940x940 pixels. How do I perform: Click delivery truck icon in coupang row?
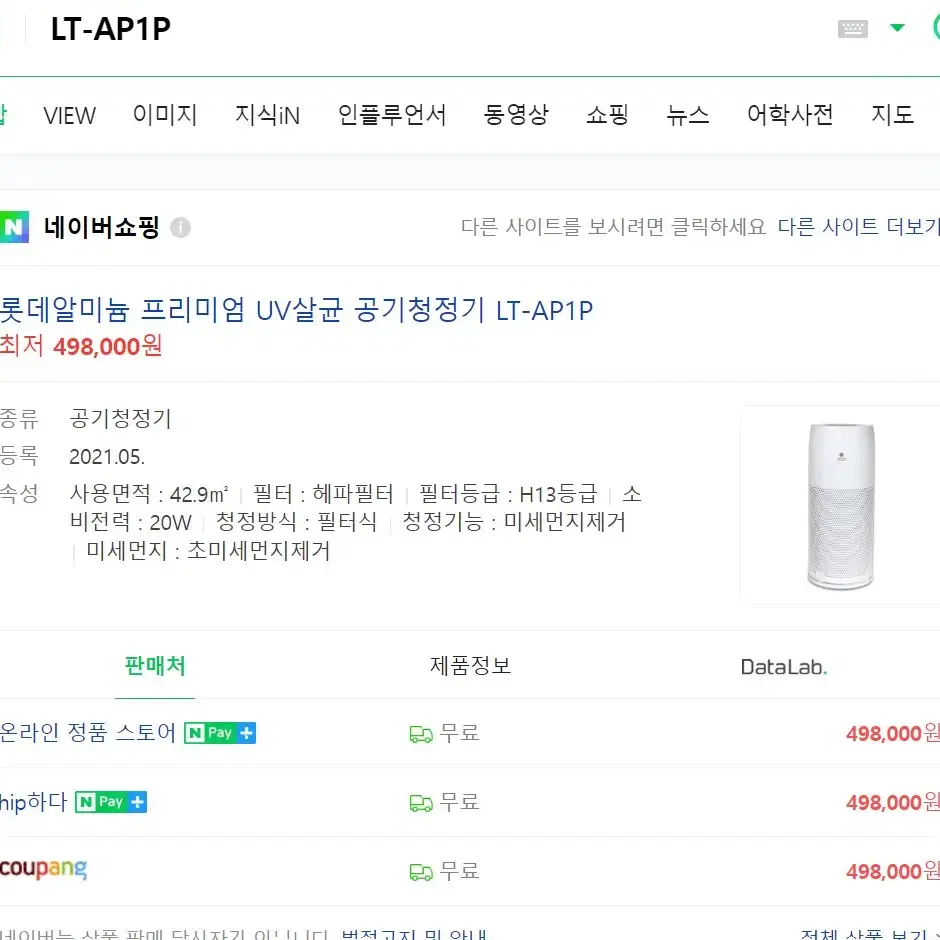[421, 872]
